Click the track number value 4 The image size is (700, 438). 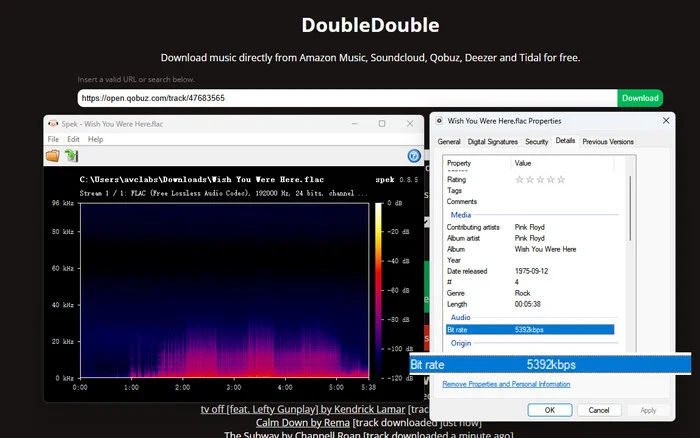coord(517,282)
